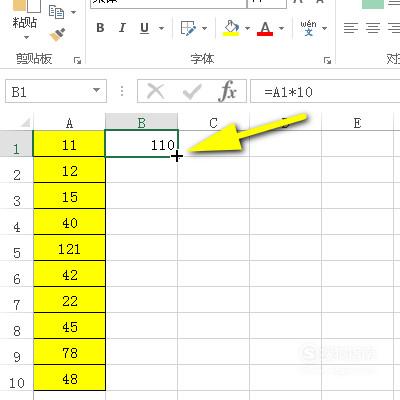The width and height of the screenshot is (400, 400).
Task: Click cell A1 containing 11
Action: 69,144
